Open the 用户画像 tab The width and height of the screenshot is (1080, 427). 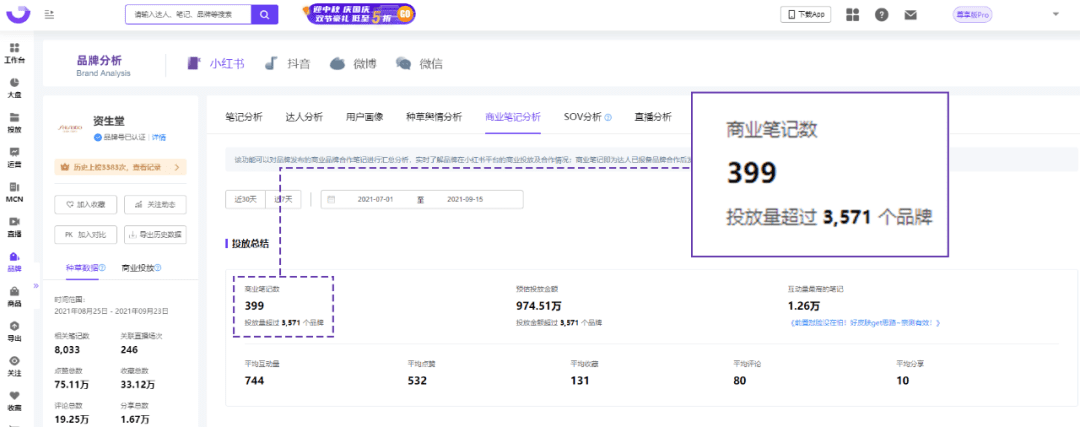pos(364,116)
